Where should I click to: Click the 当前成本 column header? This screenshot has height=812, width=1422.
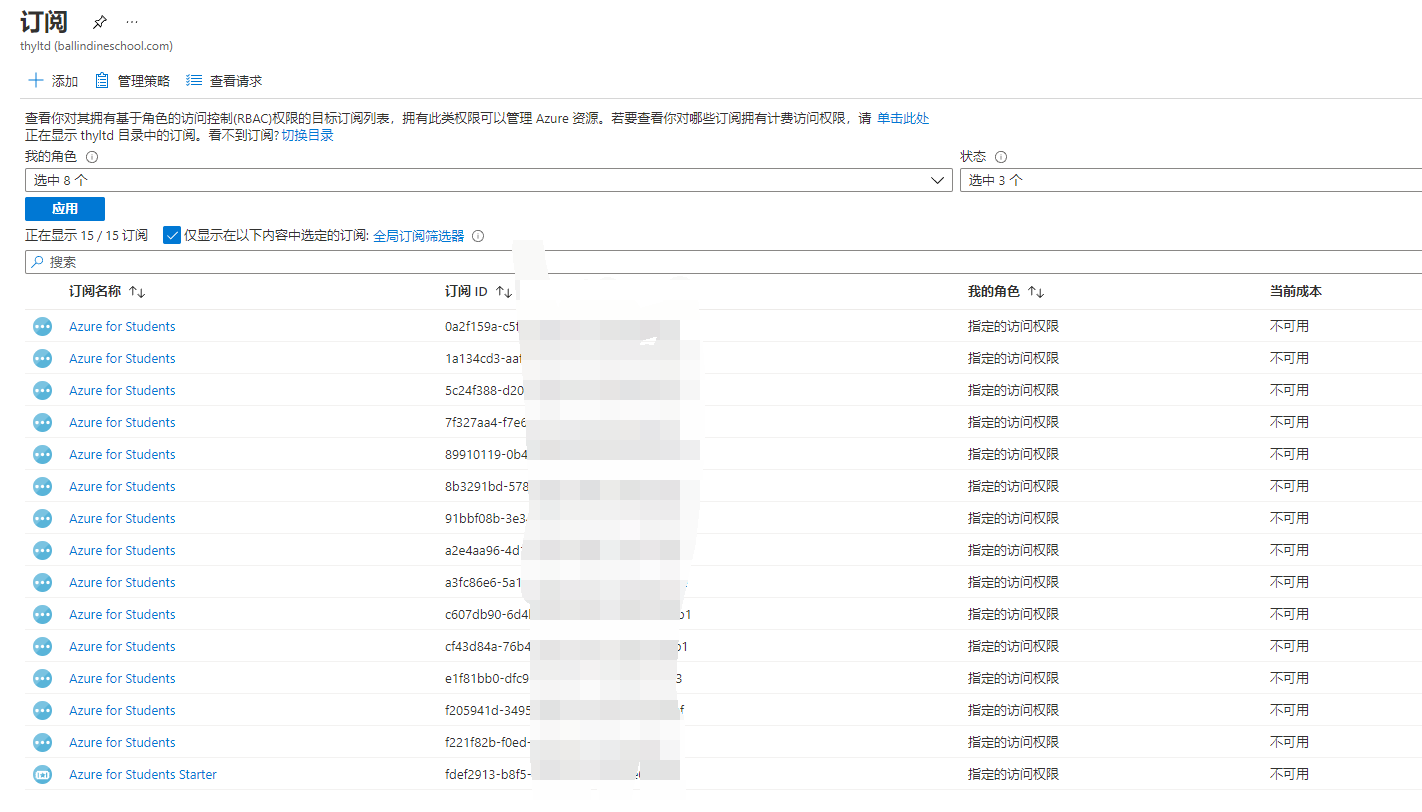pyautogui.click(x=1296, y=291)
